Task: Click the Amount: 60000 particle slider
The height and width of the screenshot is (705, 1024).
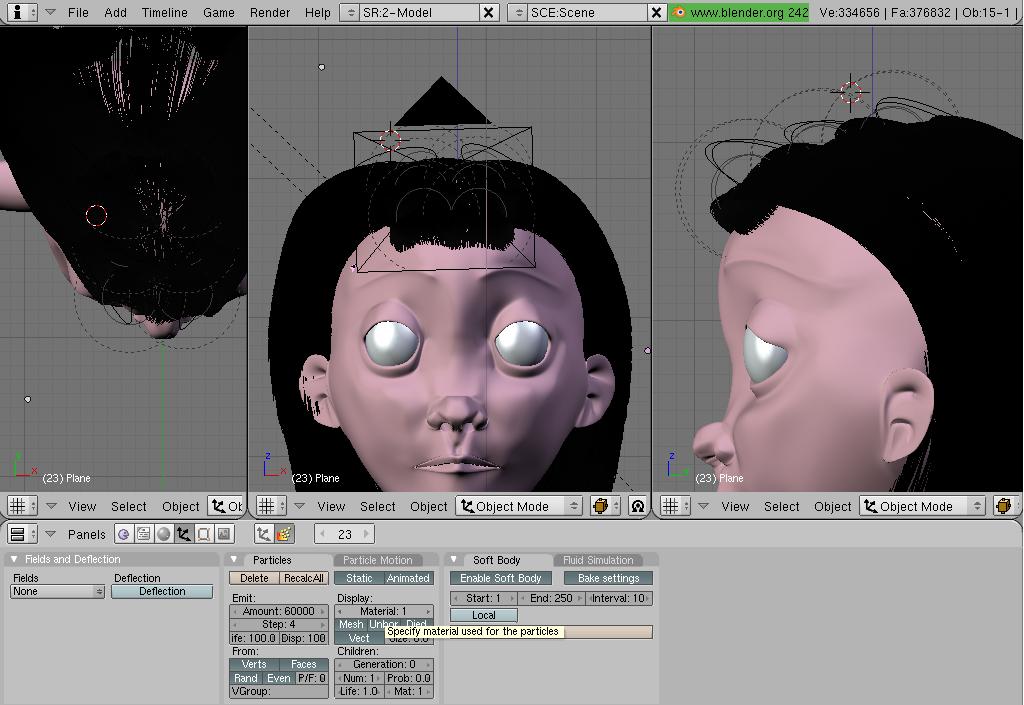Action: (x=279, y=611)
